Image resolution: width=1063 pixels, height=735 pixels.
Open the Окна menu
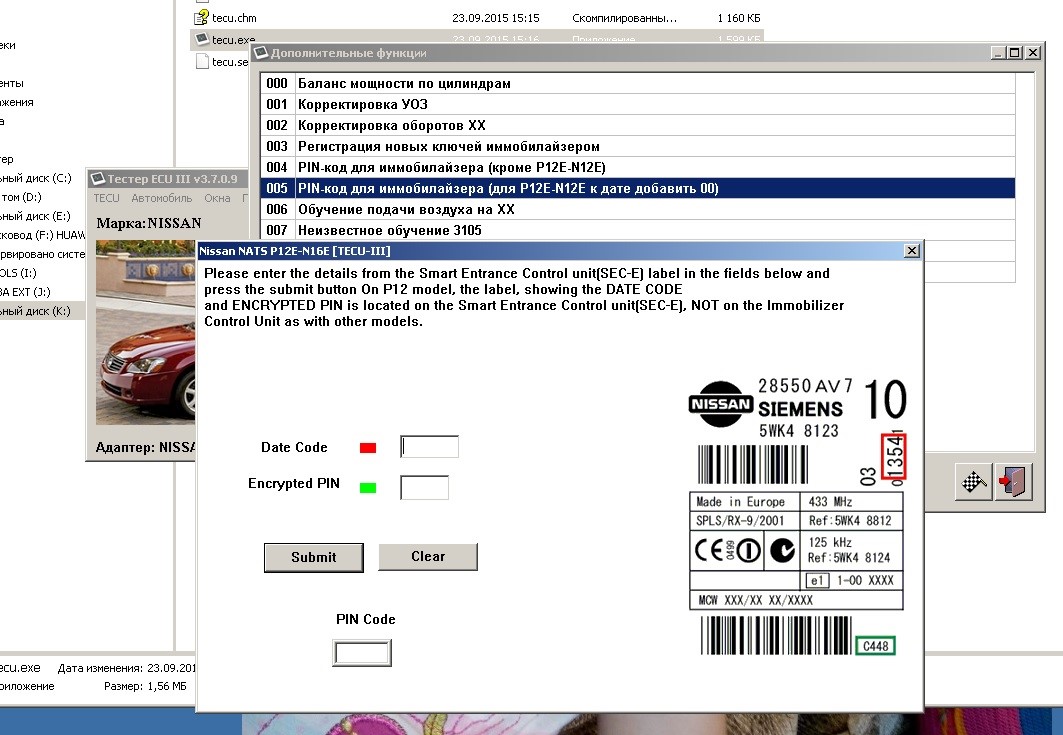point(218,199)
